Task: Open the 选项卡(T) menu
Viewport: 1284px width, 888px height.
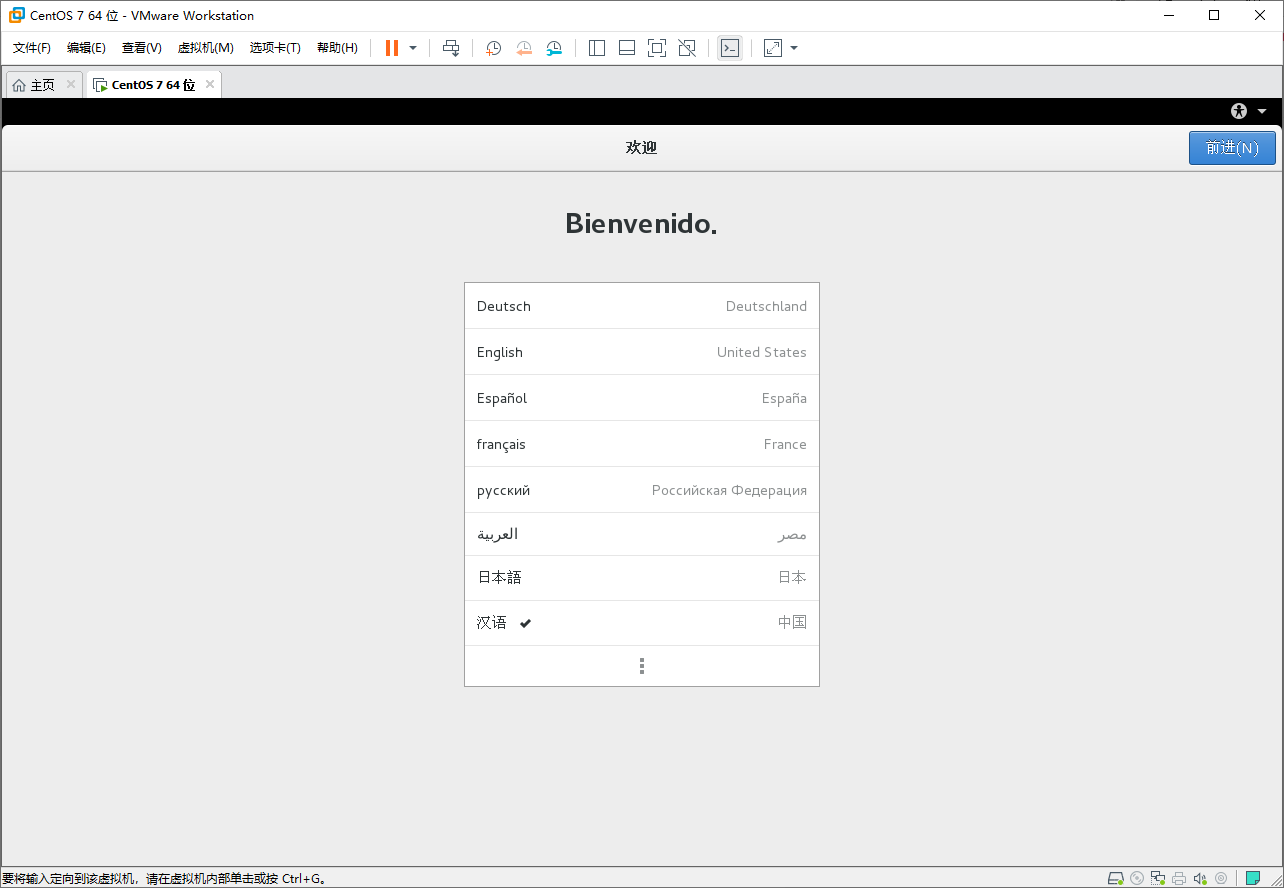Action: [275, 48]
